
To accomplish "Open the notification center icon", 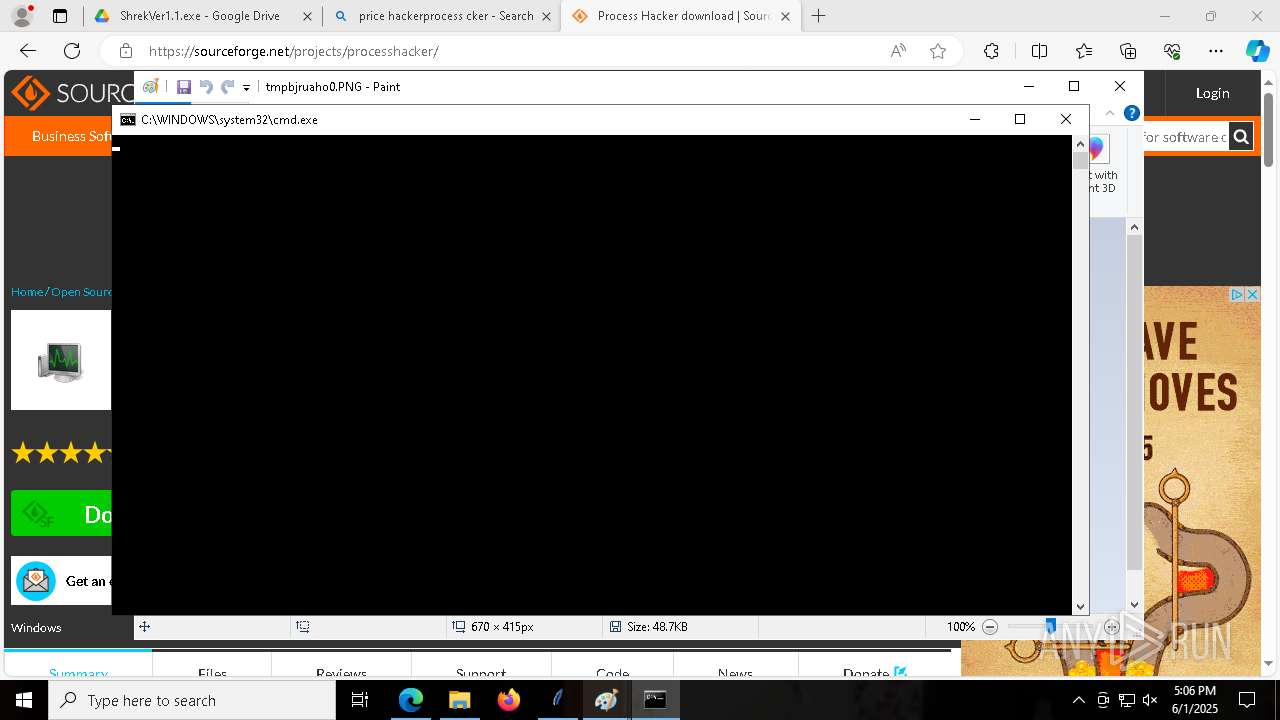I will coord(1247,700).
